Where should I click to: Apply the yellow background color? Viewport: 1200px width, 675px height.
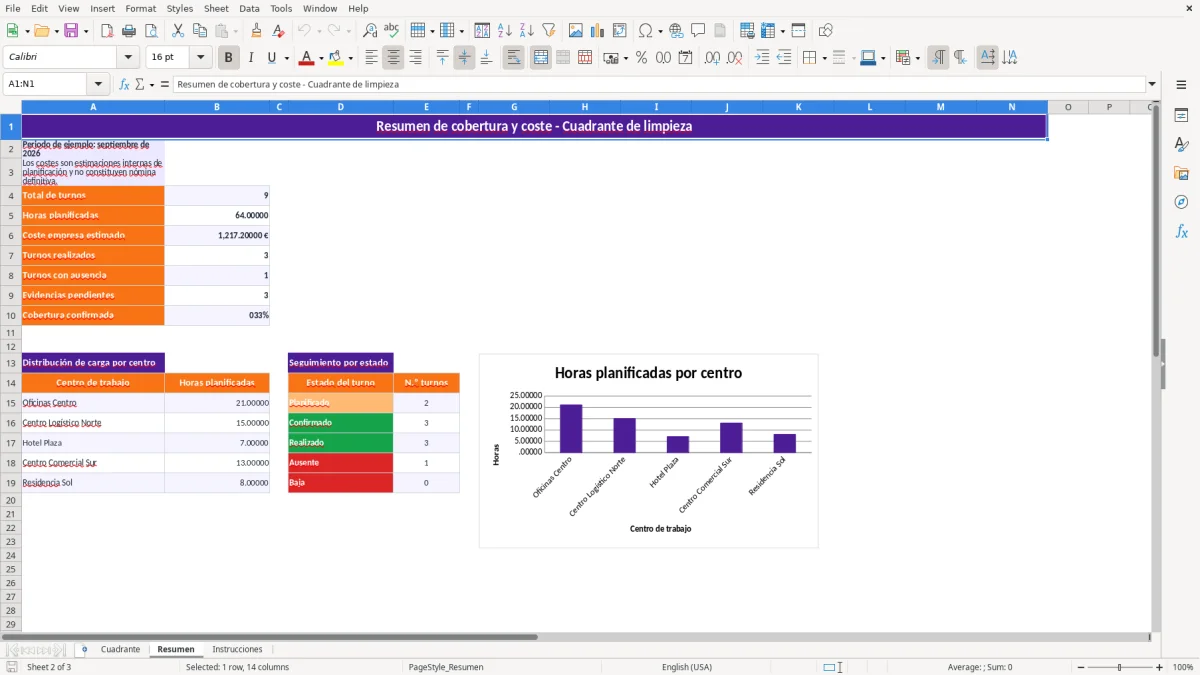pos(336,58)
